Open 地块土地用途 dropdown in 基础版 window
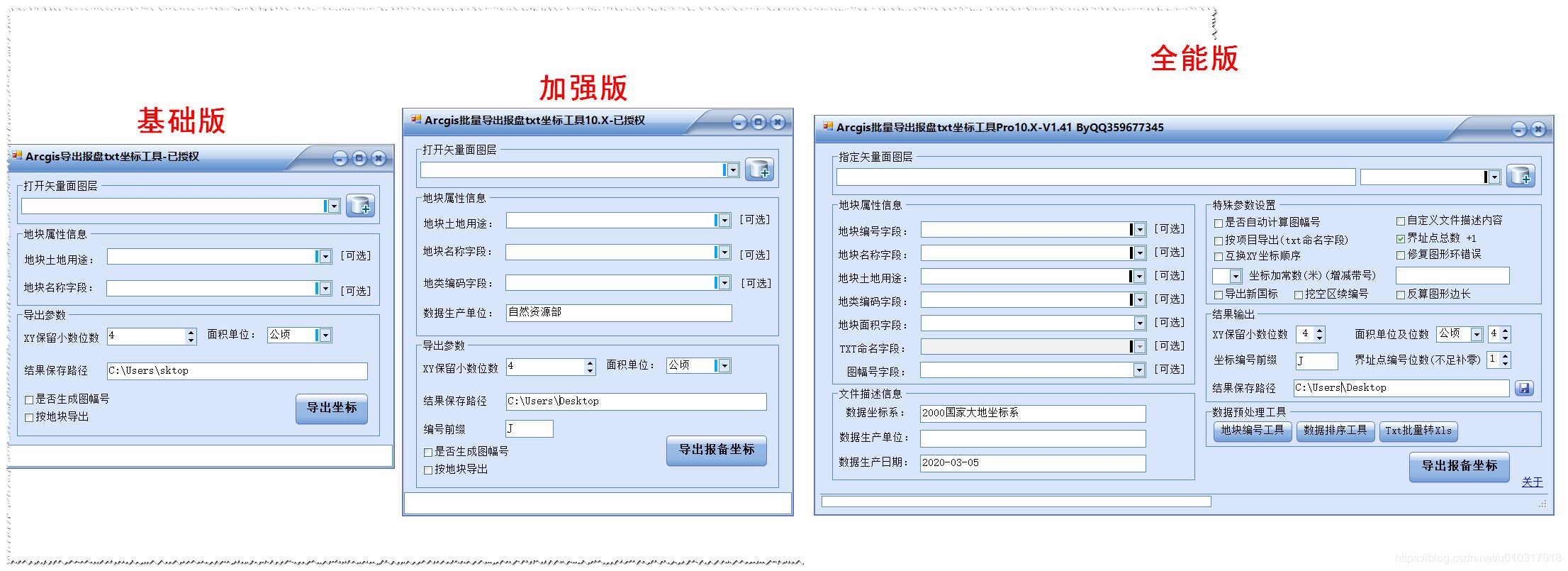The image size is (1568, 571). (x=325, y=257)
